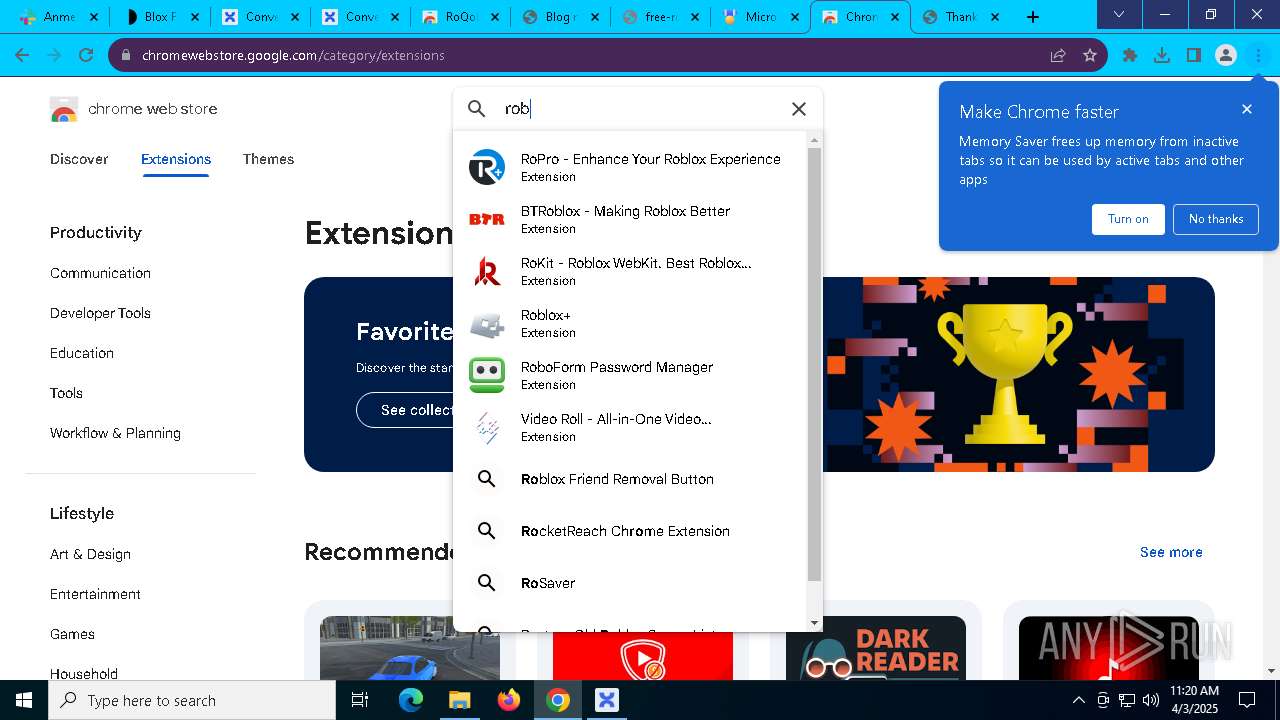Open Communication category
1280x720 pixels.
pyautogui.click(x=100, y=273)
